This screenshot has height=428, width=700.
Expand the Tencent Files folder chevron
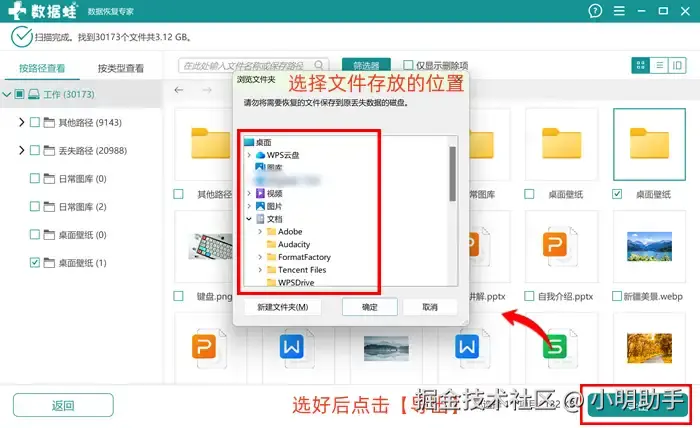point(260,270)
